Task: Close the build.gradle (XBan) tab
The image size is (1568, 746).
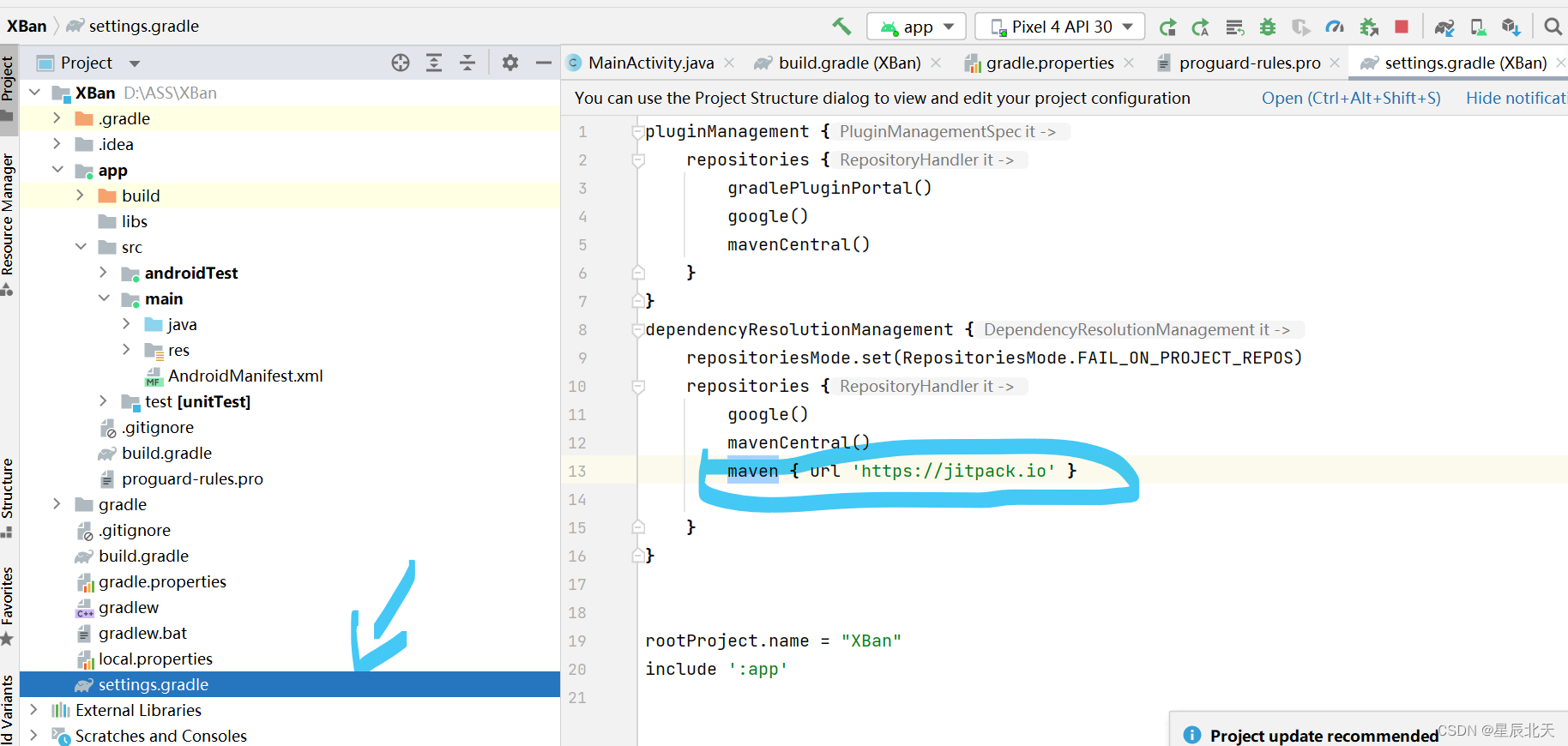Action: (936, 63)
